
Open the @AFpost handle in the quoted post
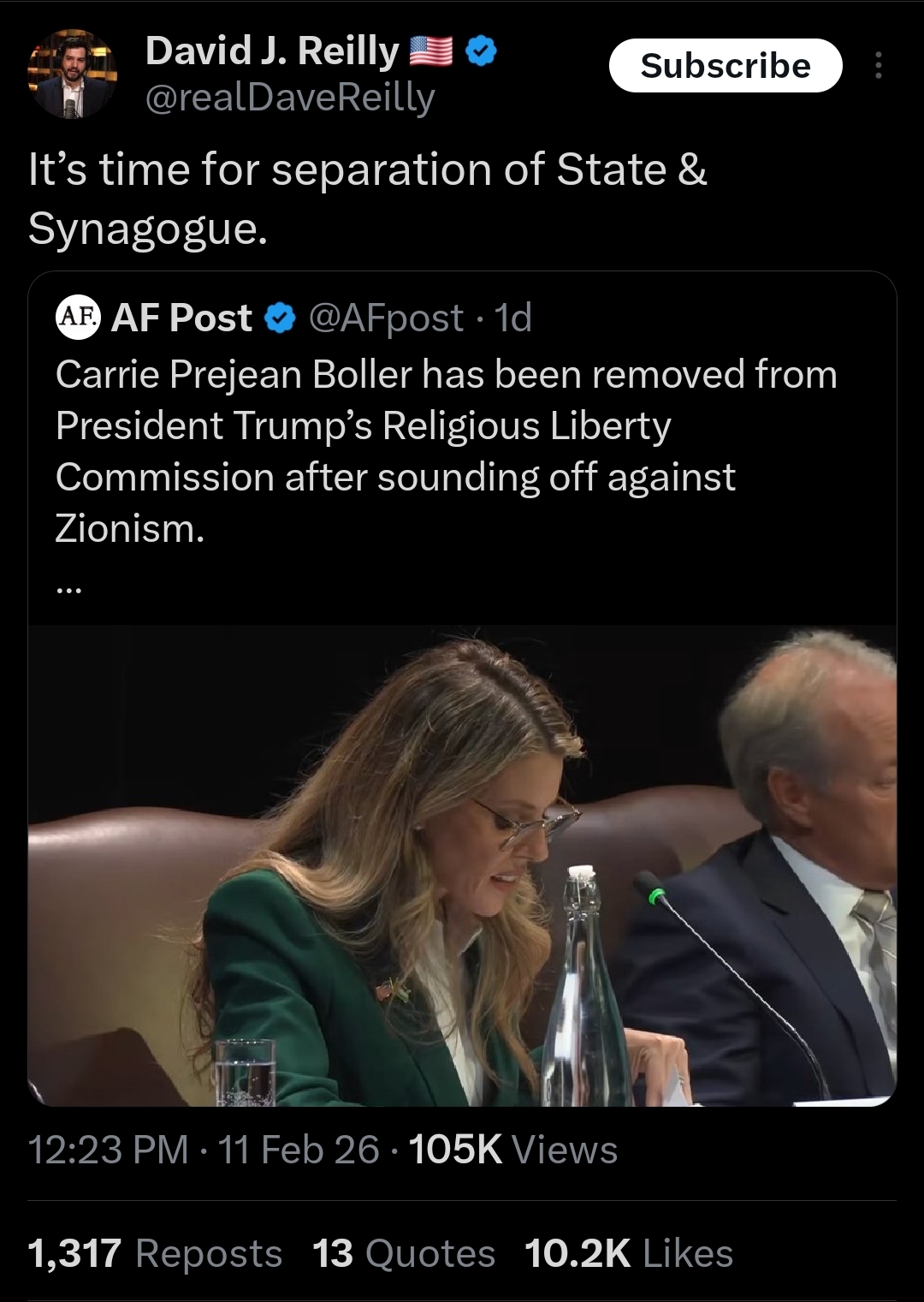385,318
